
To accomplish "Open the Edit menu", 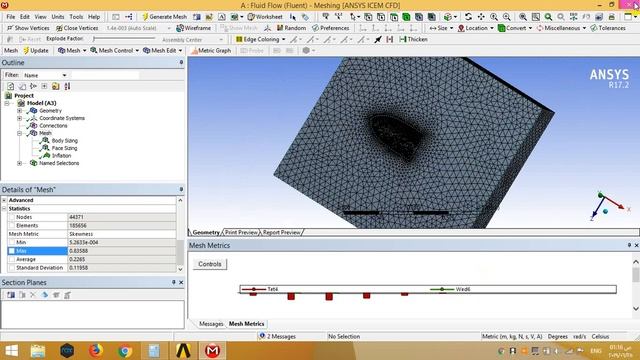I will [x=25, y=17].
